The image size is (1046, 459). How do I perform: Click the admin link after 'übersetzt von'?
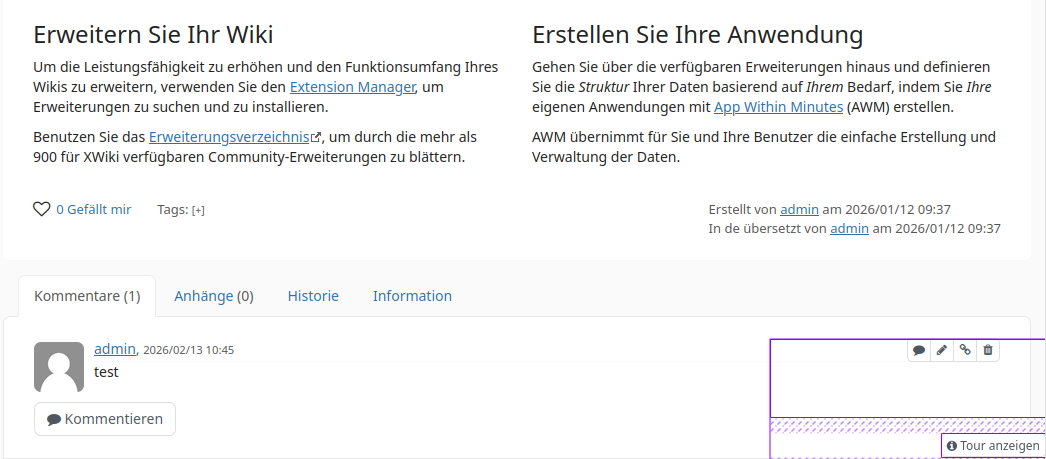point(849,228)
